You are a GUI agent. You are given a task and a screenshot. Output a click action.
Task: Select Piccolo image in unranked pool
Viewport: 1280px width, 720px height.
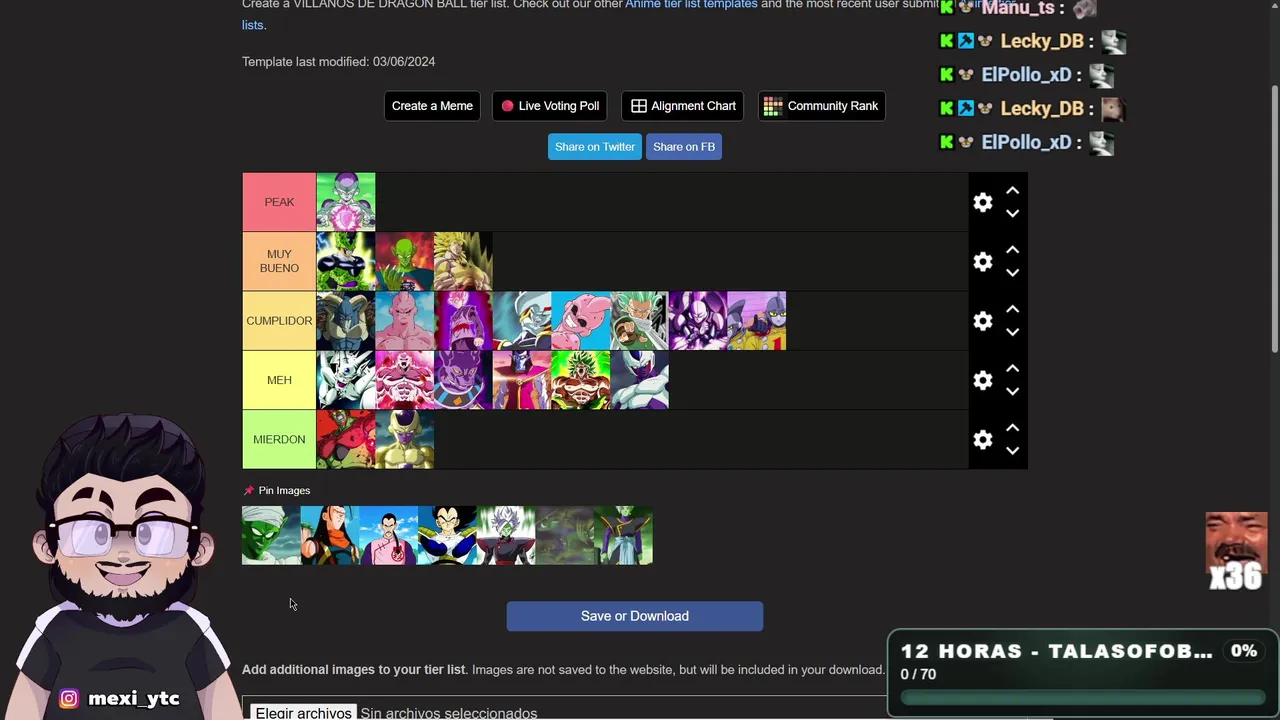(271, 535)
